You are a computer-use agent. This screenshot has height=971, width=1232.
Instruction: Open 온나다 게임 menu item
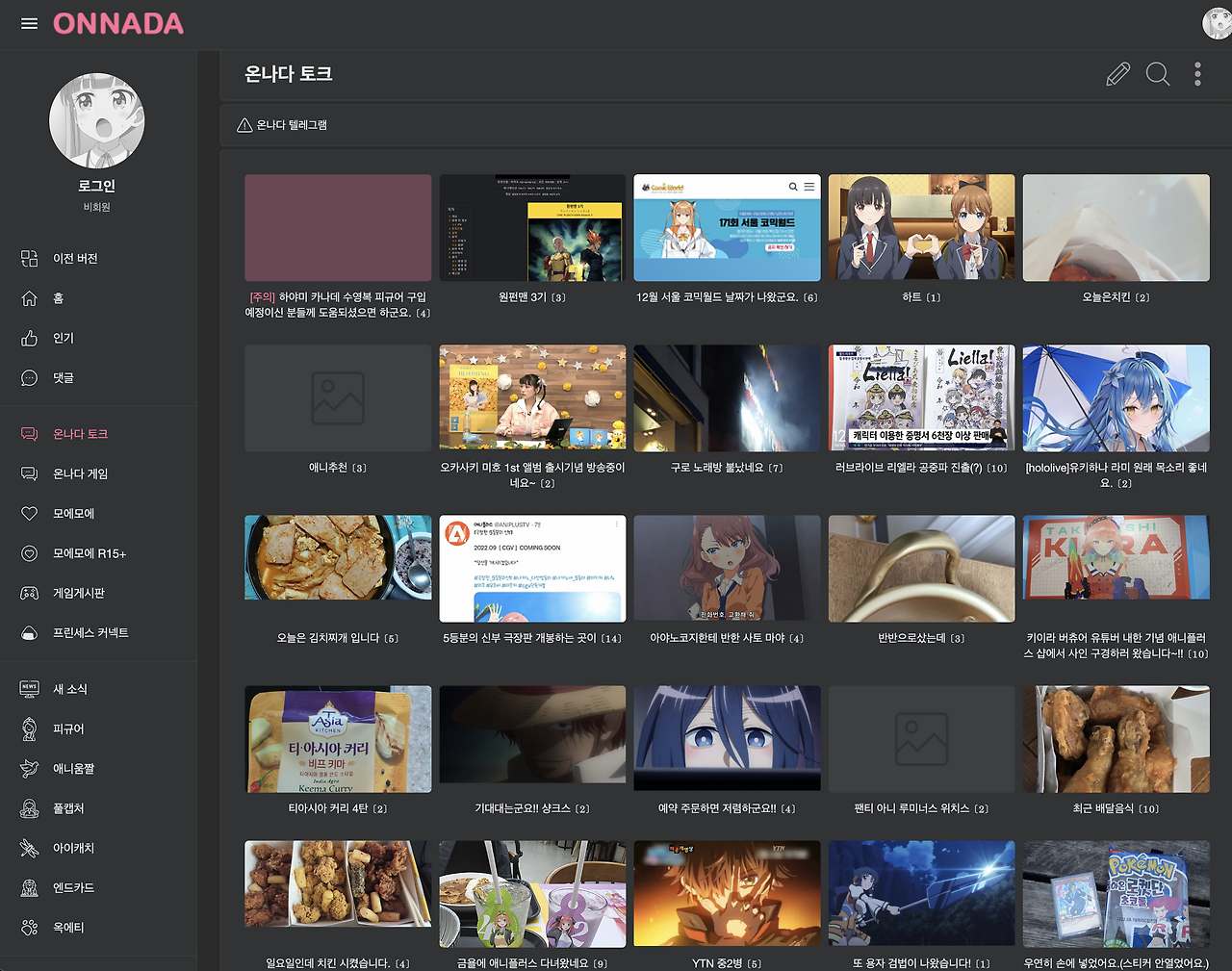click(x=80, y=473)
